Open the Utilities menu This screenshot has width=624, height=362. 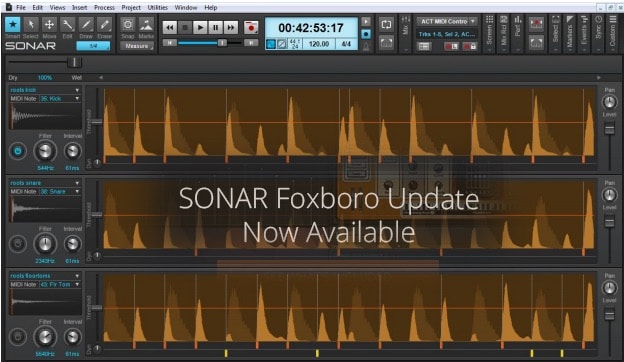click(158, 8)
